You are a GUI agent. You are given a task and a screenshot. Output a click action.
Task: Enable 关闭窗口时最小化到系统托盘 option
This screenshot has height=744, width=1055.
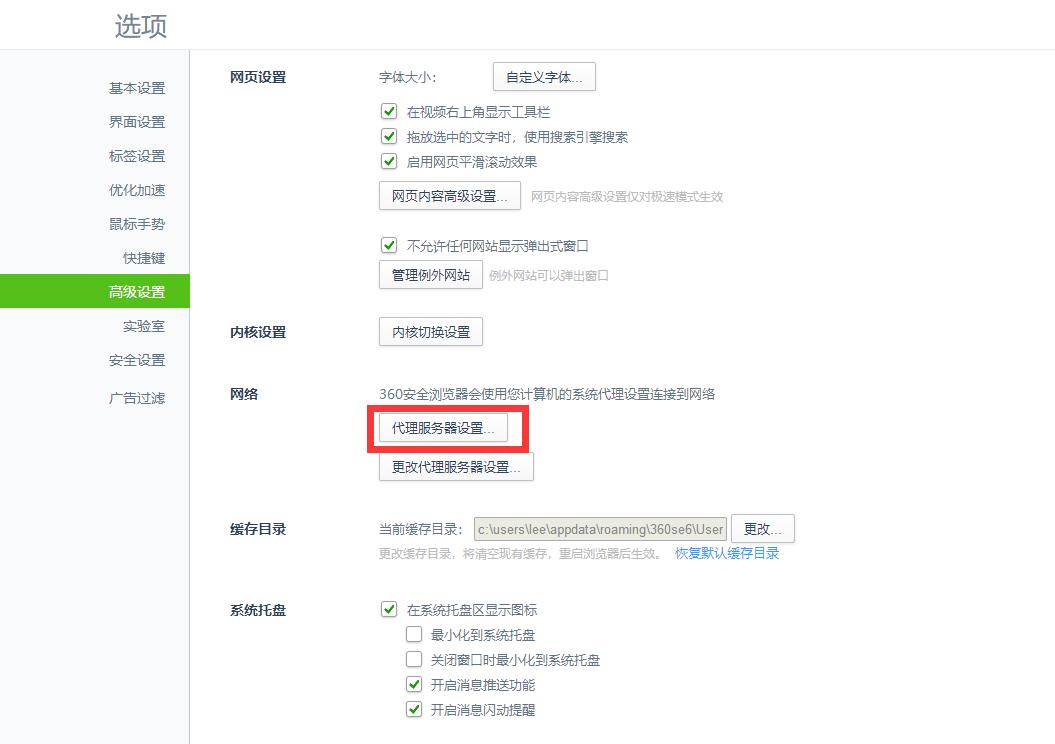(x=414, y=659)
